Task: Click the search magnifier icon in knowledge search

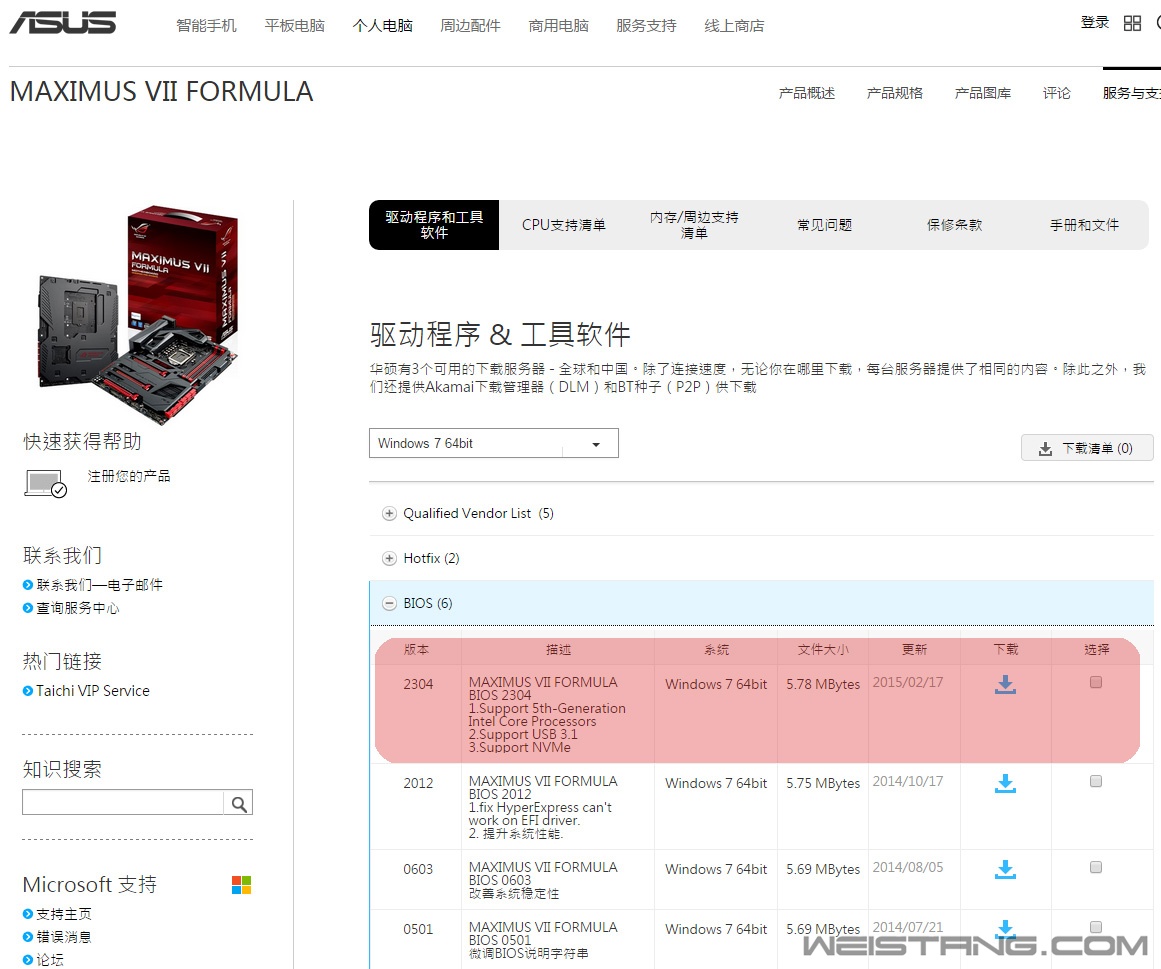Action: coord(239,803)
